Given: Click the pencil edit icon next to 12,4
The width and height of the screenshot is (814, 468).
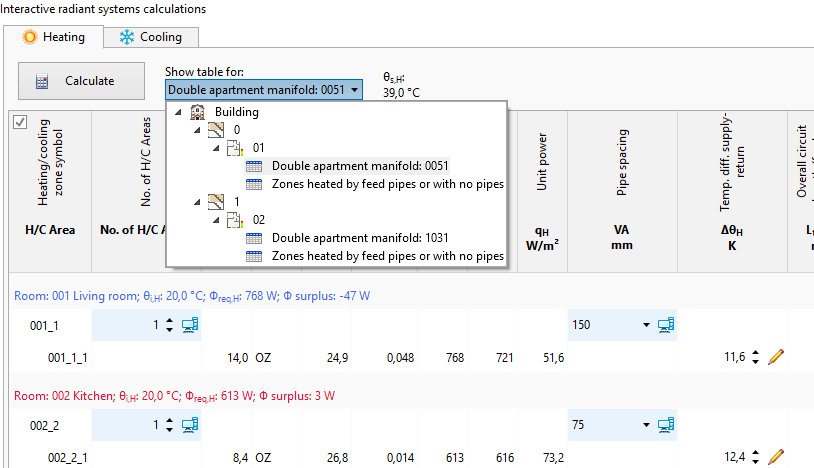Looking at the screenshot, I should coord(775,457).
